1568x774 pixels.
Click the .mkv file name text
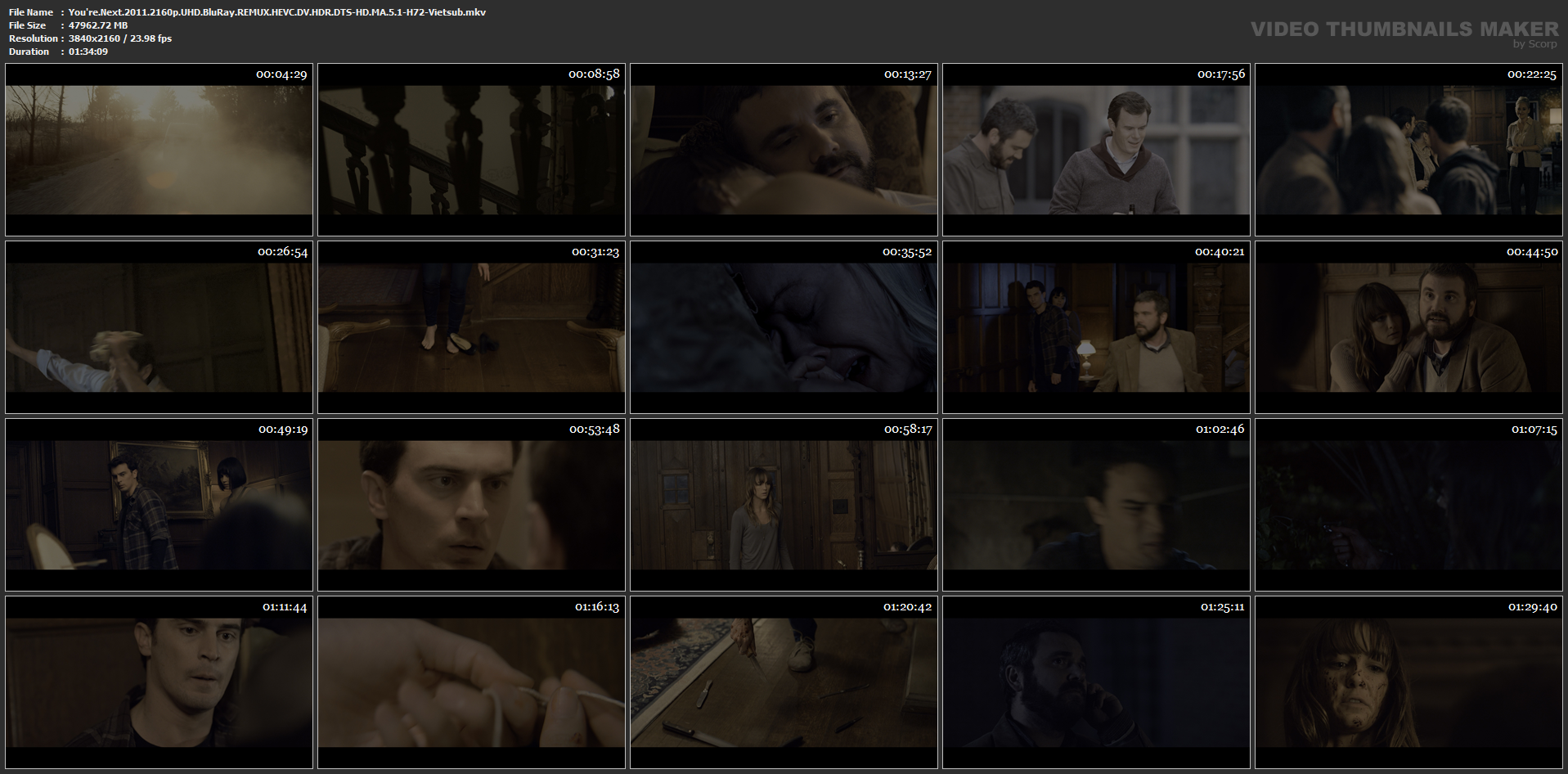coord(277,12)
